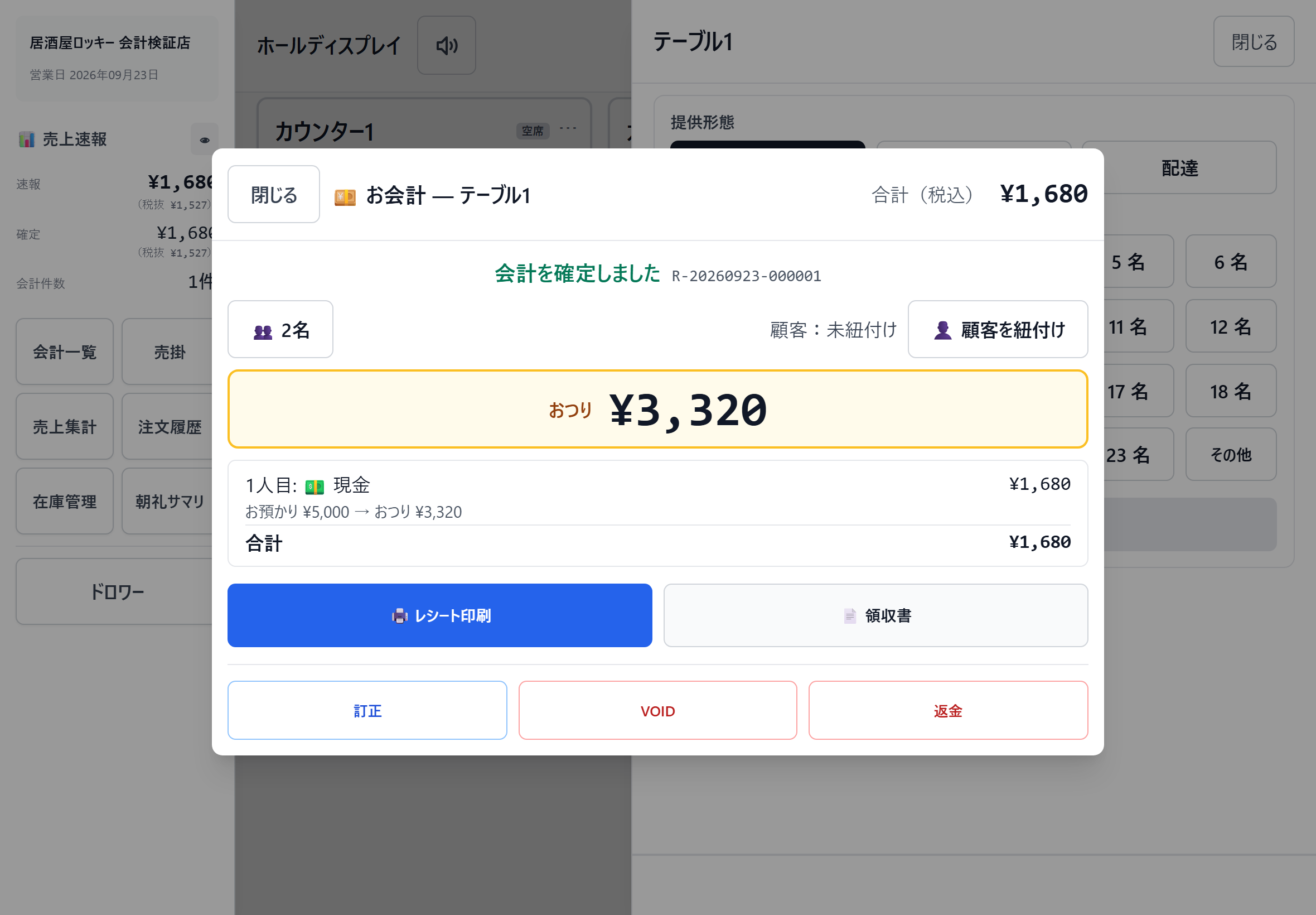This screenshot has height=915, width=1316.
Task: Toggle the sound speaker icon by ホールディスプレイ
Action: pos(446,45)
